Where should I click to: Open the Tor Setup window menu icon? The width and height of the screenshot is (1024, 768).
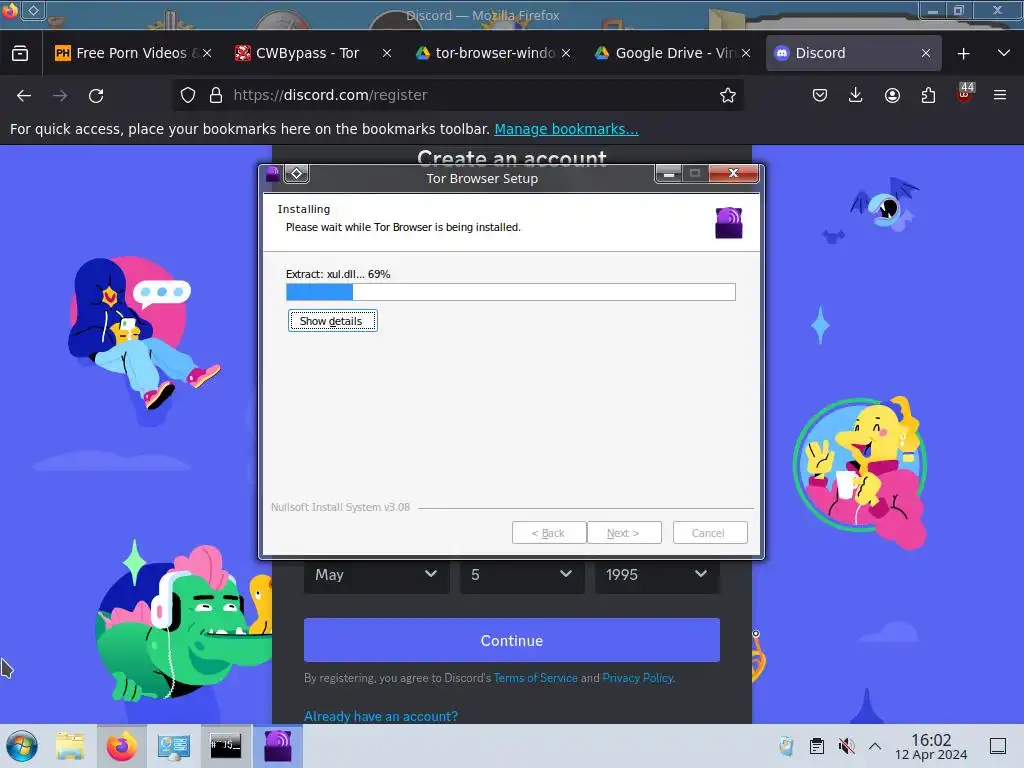pos(272,174)
